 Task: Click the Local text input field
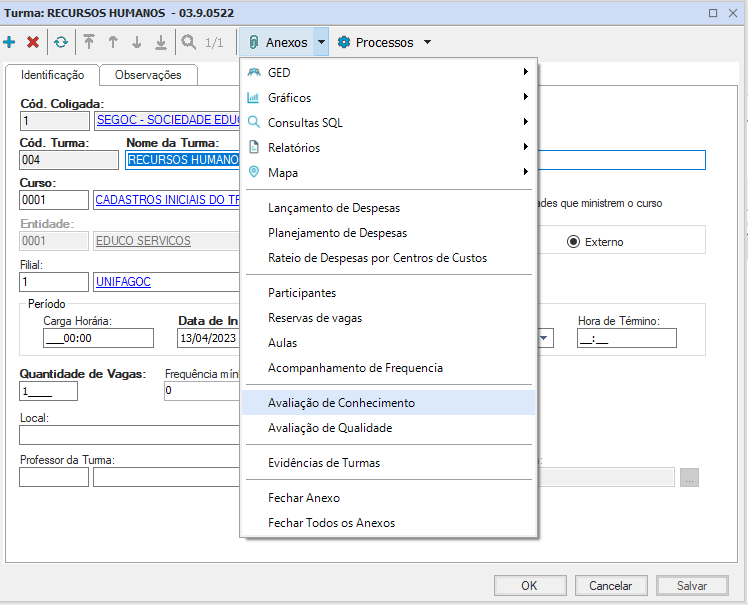pyautogui.click(x=129, y=434)
